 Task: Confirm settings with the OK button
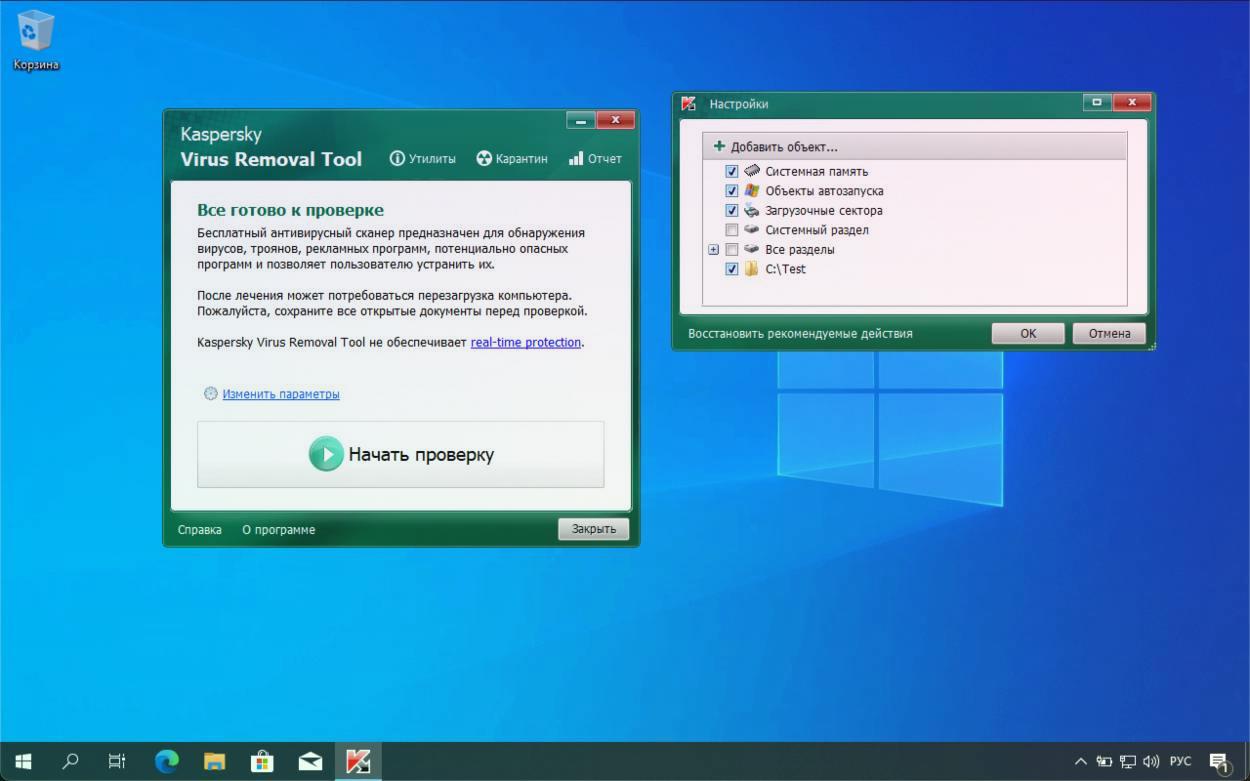tap(1028, 334)
